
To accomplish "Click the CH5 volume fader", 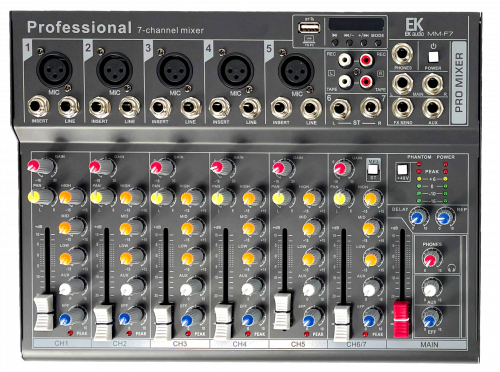I will tap(283, 307).
